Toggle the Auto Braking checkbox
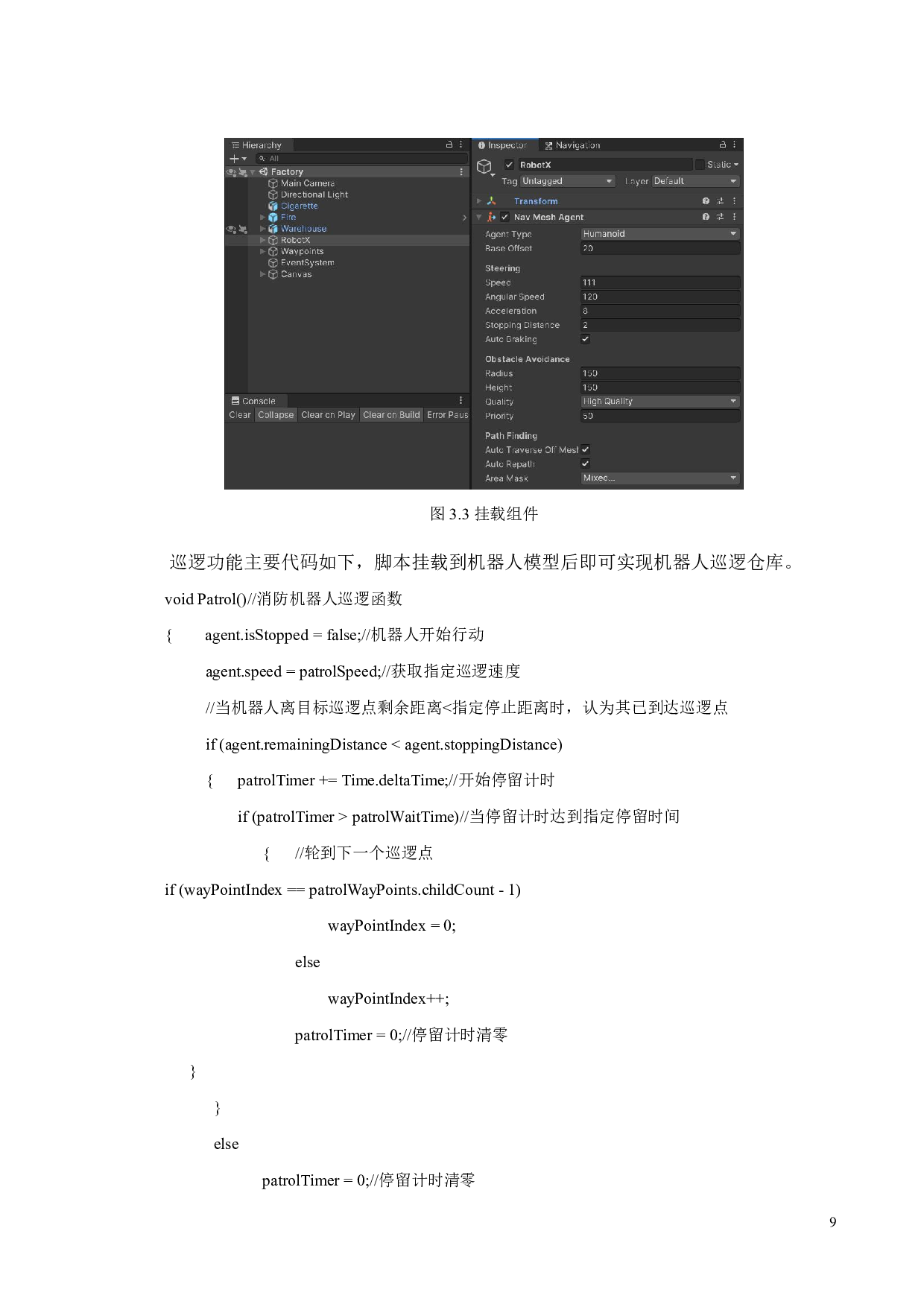Screen dimensions: 924x1307 click(586, 339)
